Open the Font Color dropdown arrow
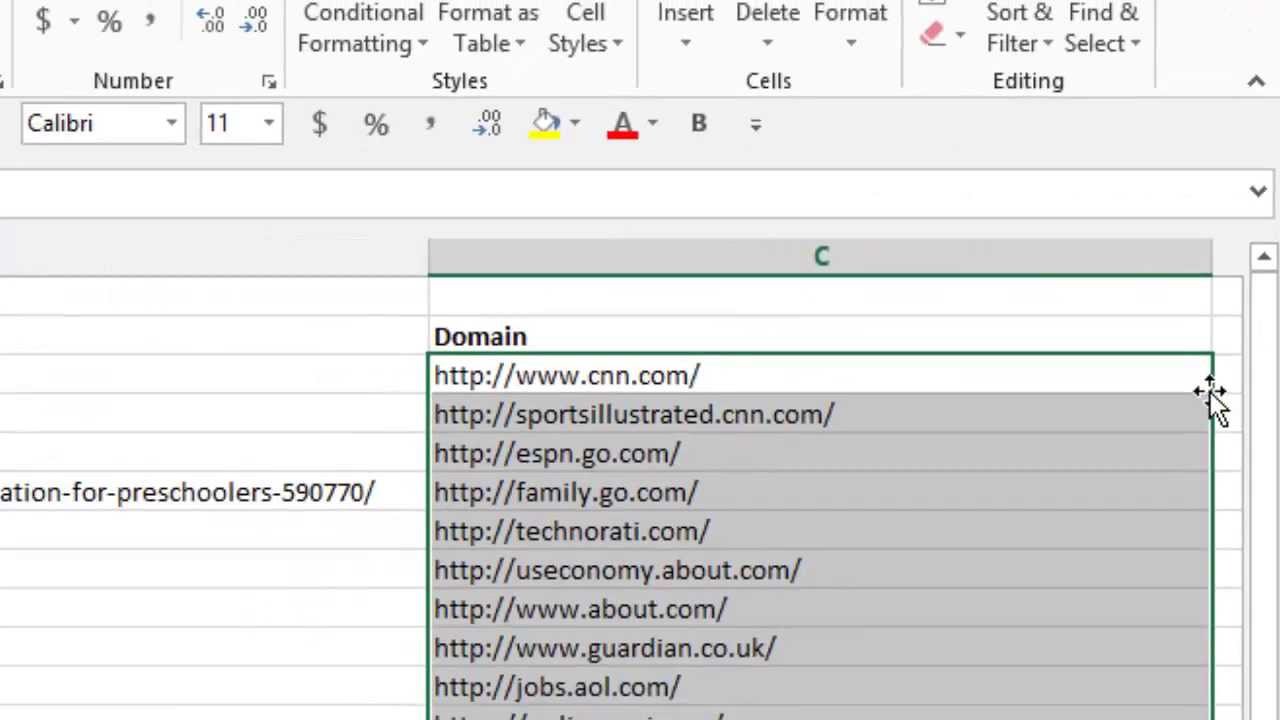The image size is (1280, 720). point(652,124)
